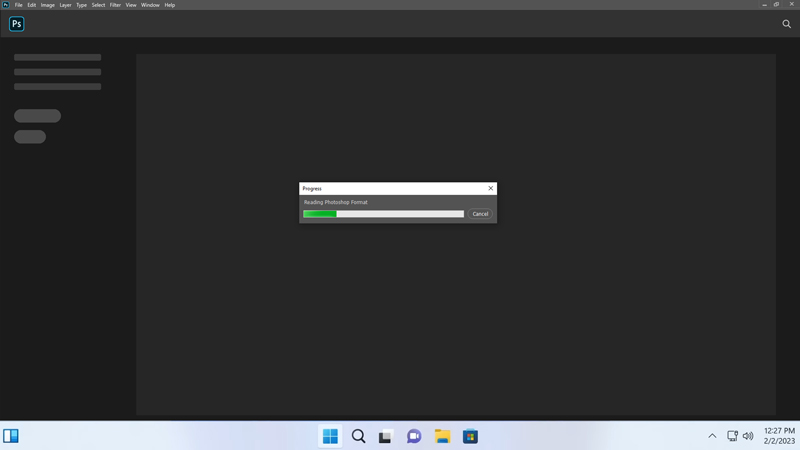
Task: Open File Explorer from the taskbar
Action: 442,436
